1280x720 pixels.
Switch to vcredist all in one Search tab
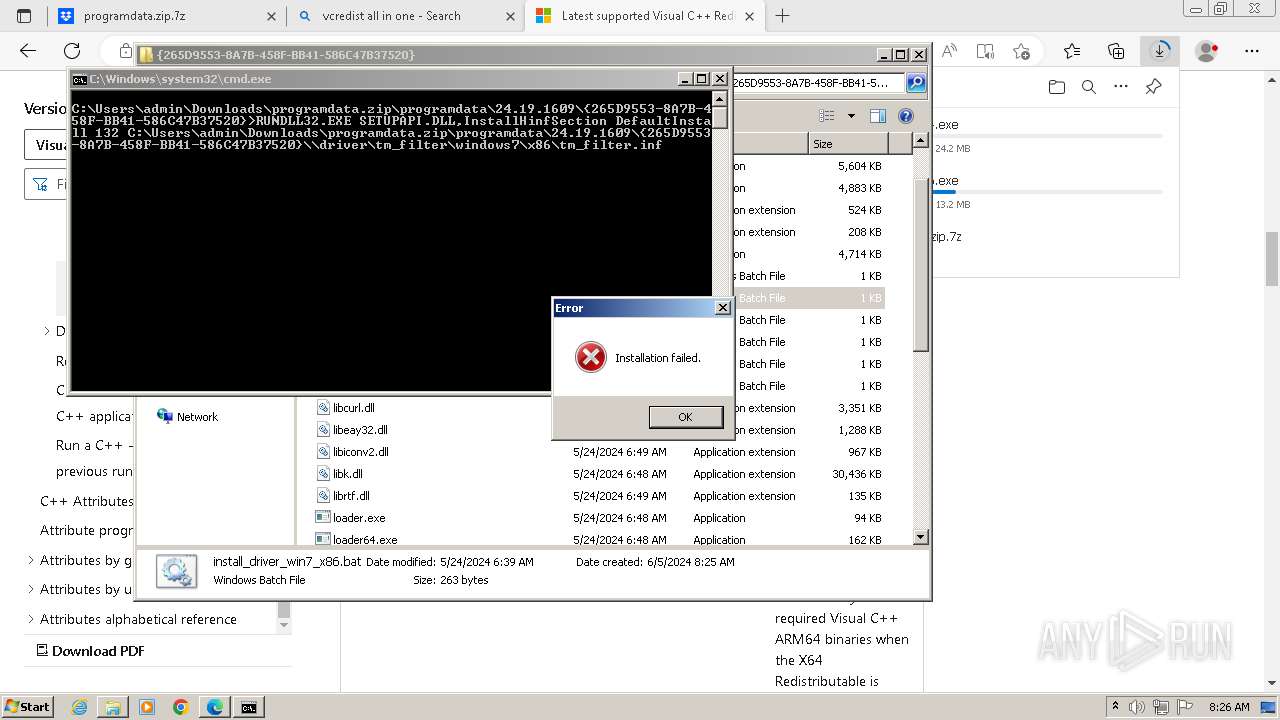pyautogui.click(x=405, y=16)
